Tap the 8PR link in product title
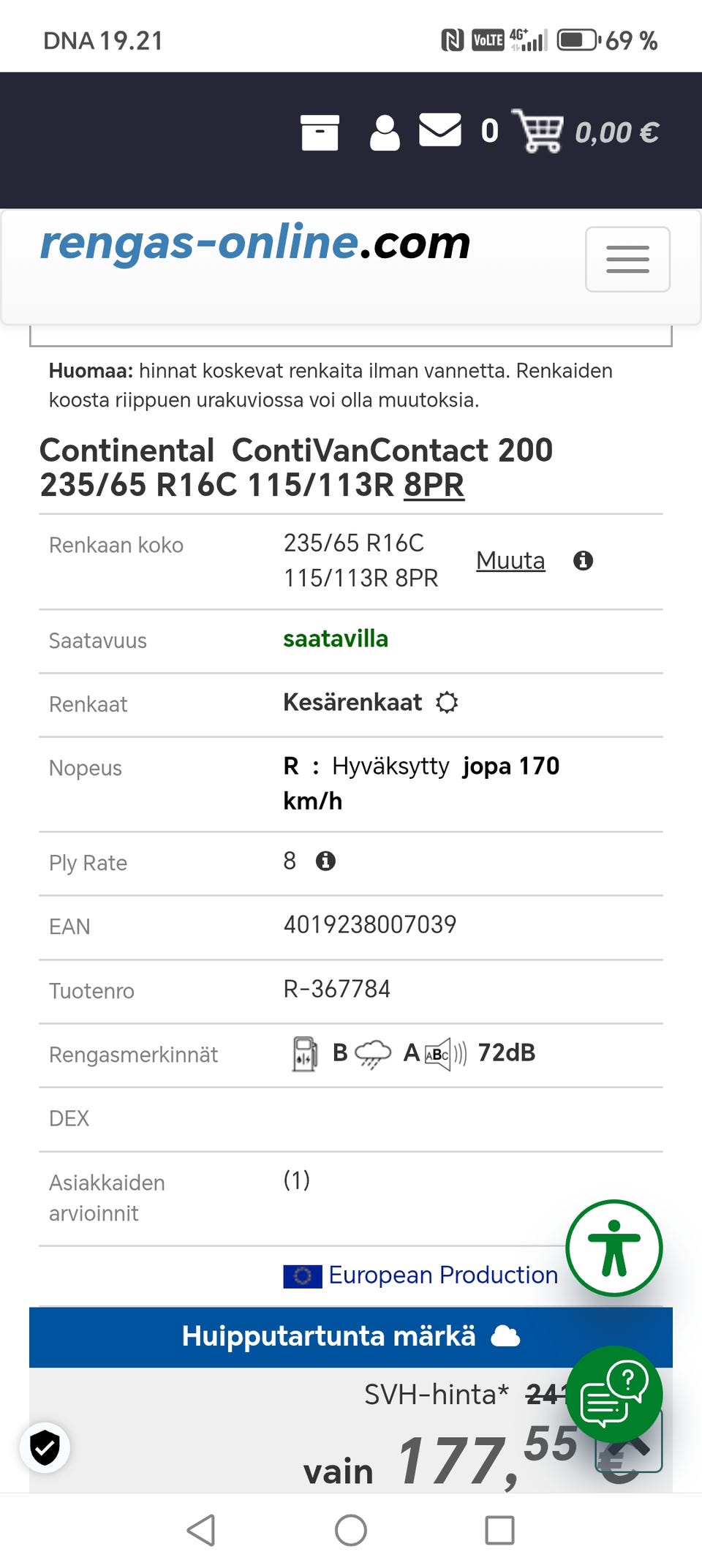 [434, 485]
